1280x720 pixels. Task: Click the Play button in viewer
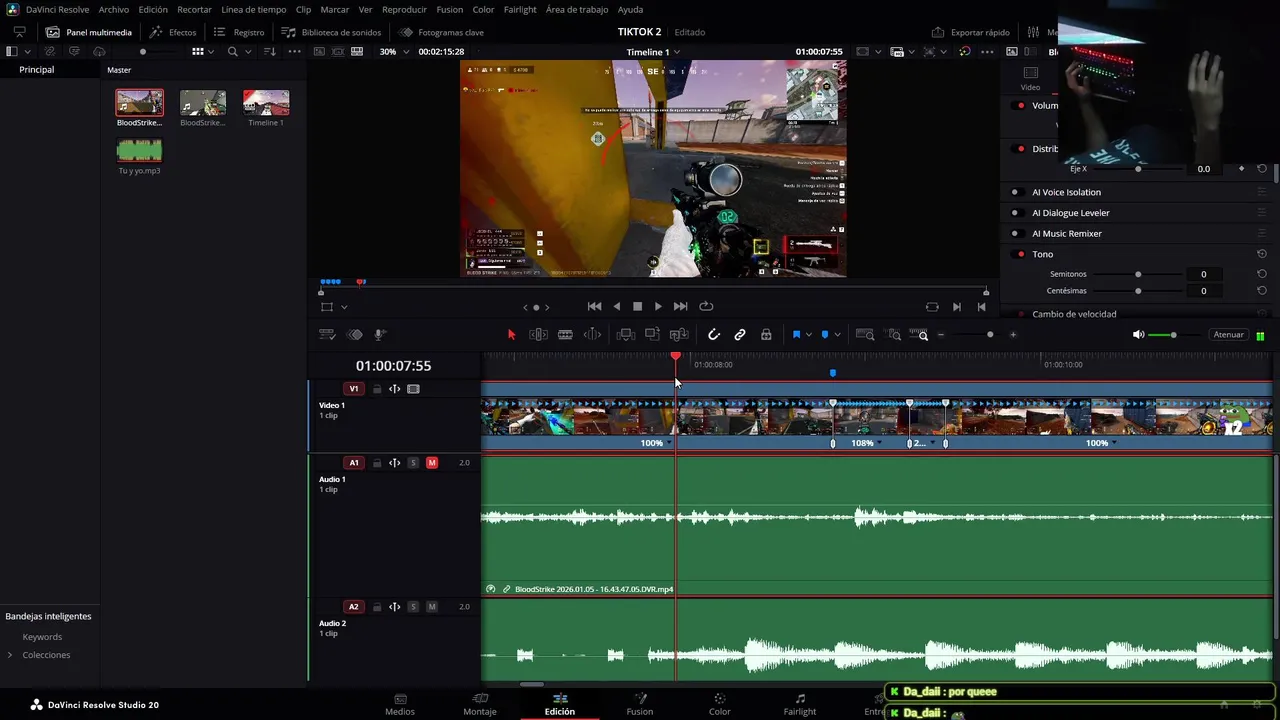coord(658,306)
